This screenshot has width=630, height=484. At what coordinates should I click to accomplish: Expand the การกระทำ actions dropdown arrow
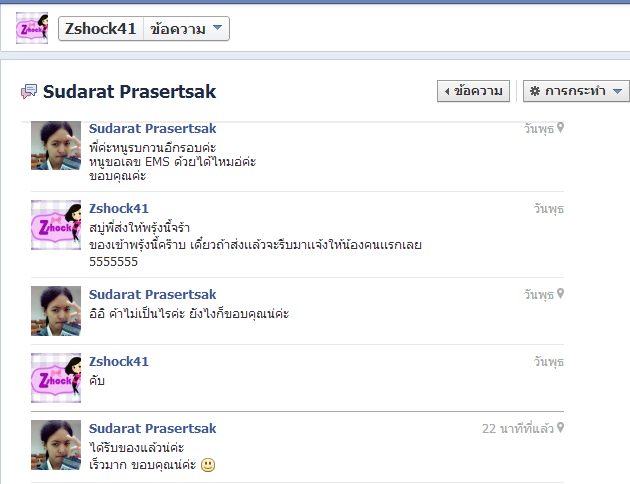(x=618, y=91)
